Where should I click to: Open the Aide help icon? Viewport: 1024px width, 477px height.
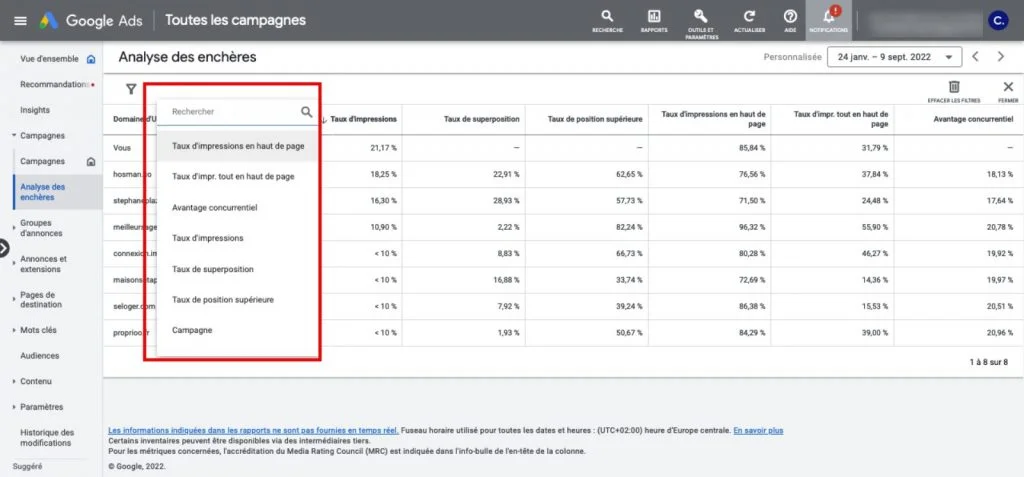[x=790, y=21]
